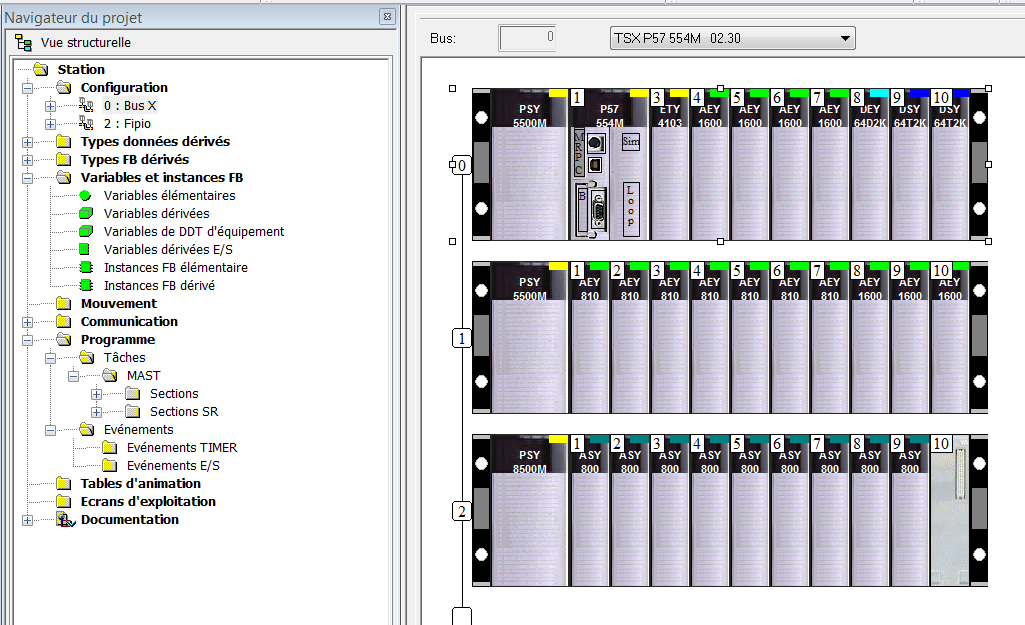
Task: Select Evénements TIMER in tree
Action: pos(181,448)
